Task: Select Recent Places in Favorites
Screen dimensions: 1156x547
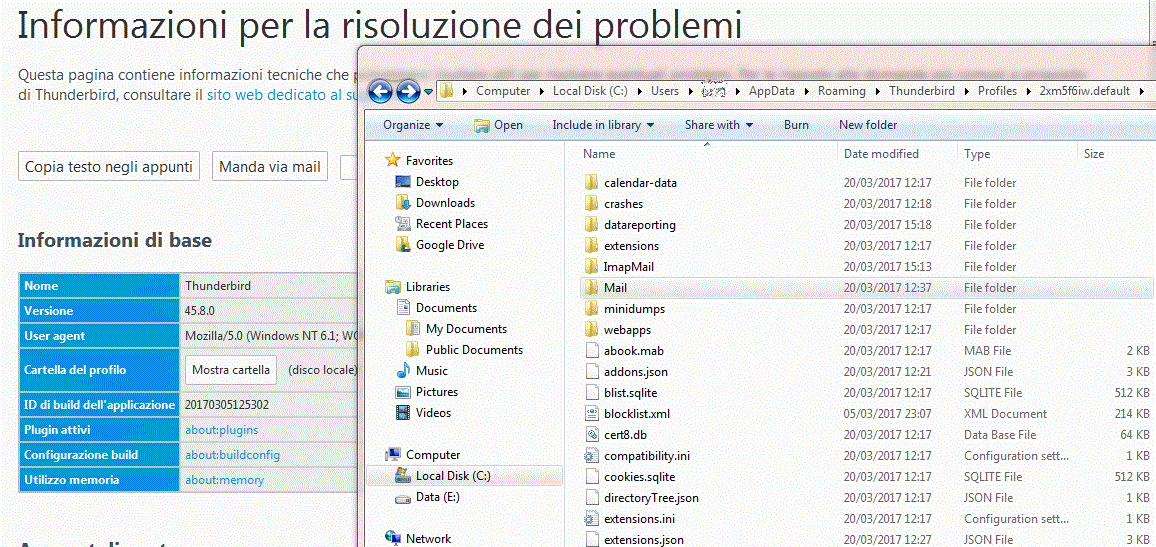Action: click(451, 223)
